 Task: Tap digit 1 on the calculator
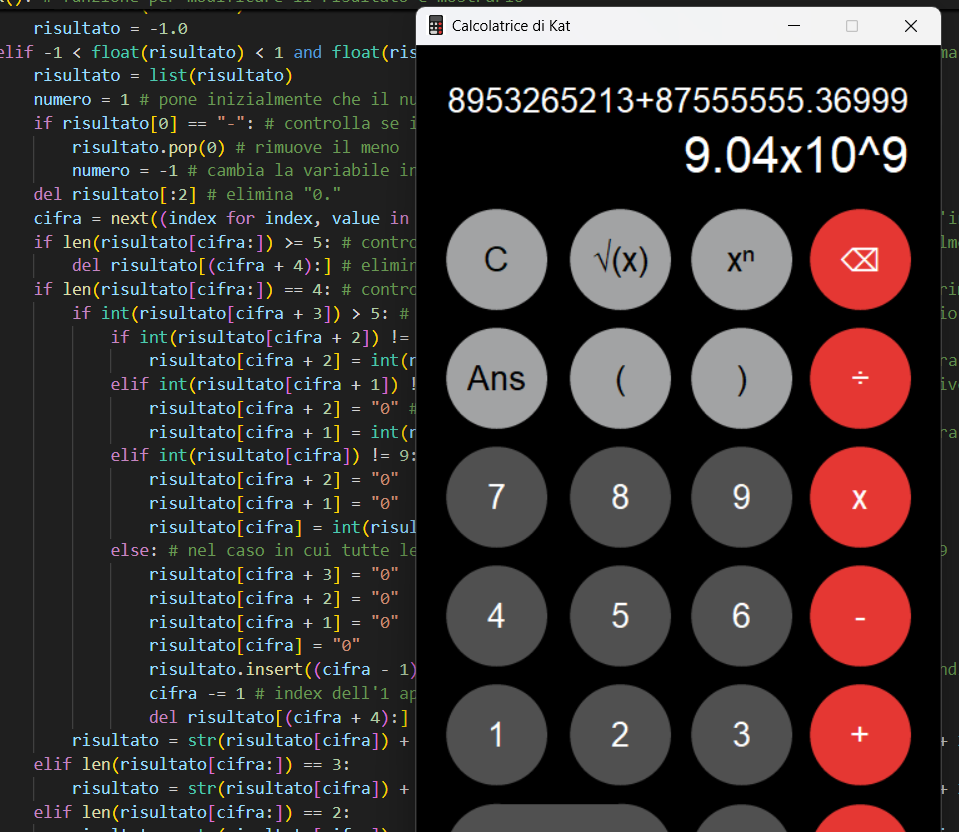coord(497,734)
